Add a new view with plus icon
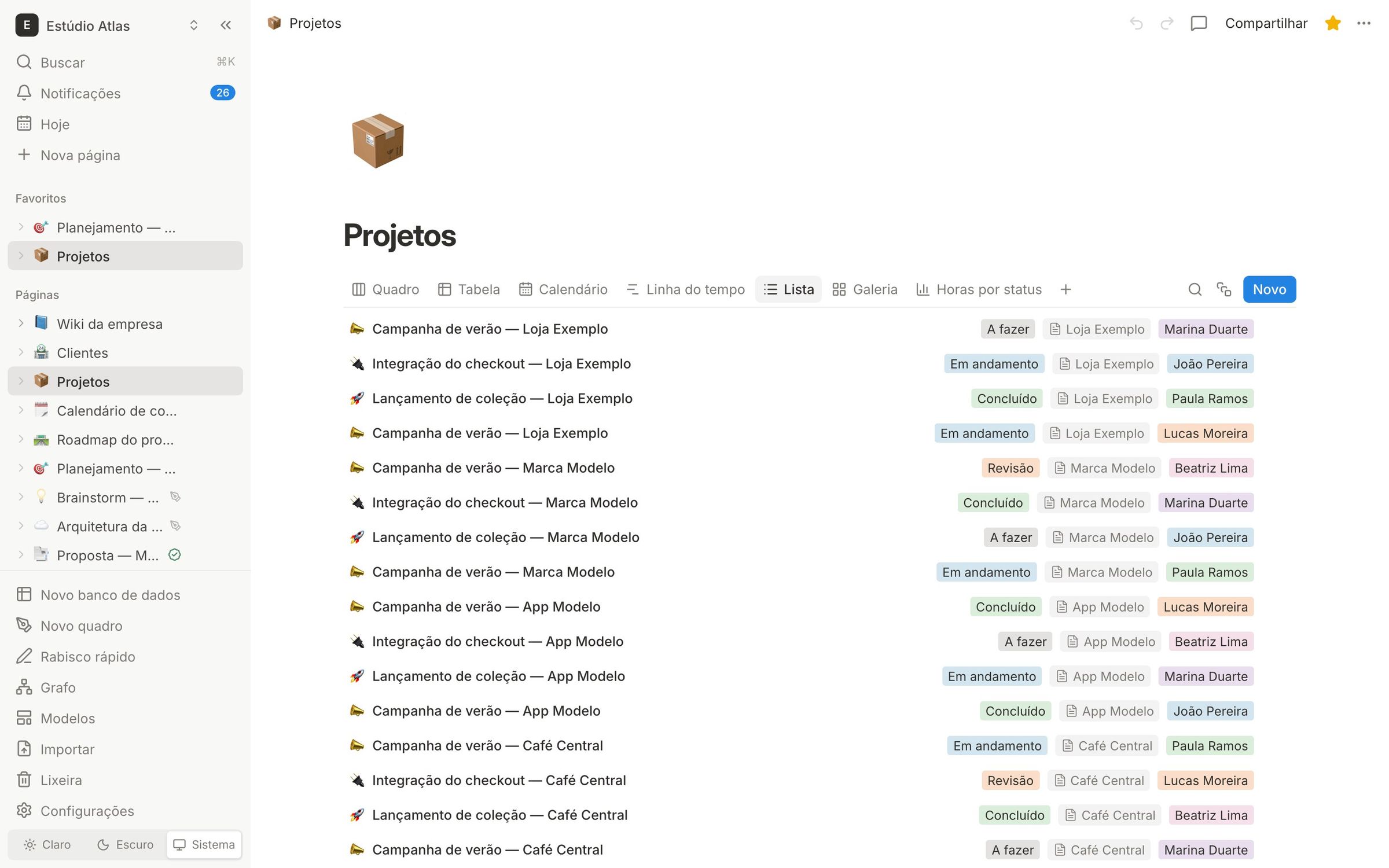Screen dimensions: 1389x868 (1065, 289)
